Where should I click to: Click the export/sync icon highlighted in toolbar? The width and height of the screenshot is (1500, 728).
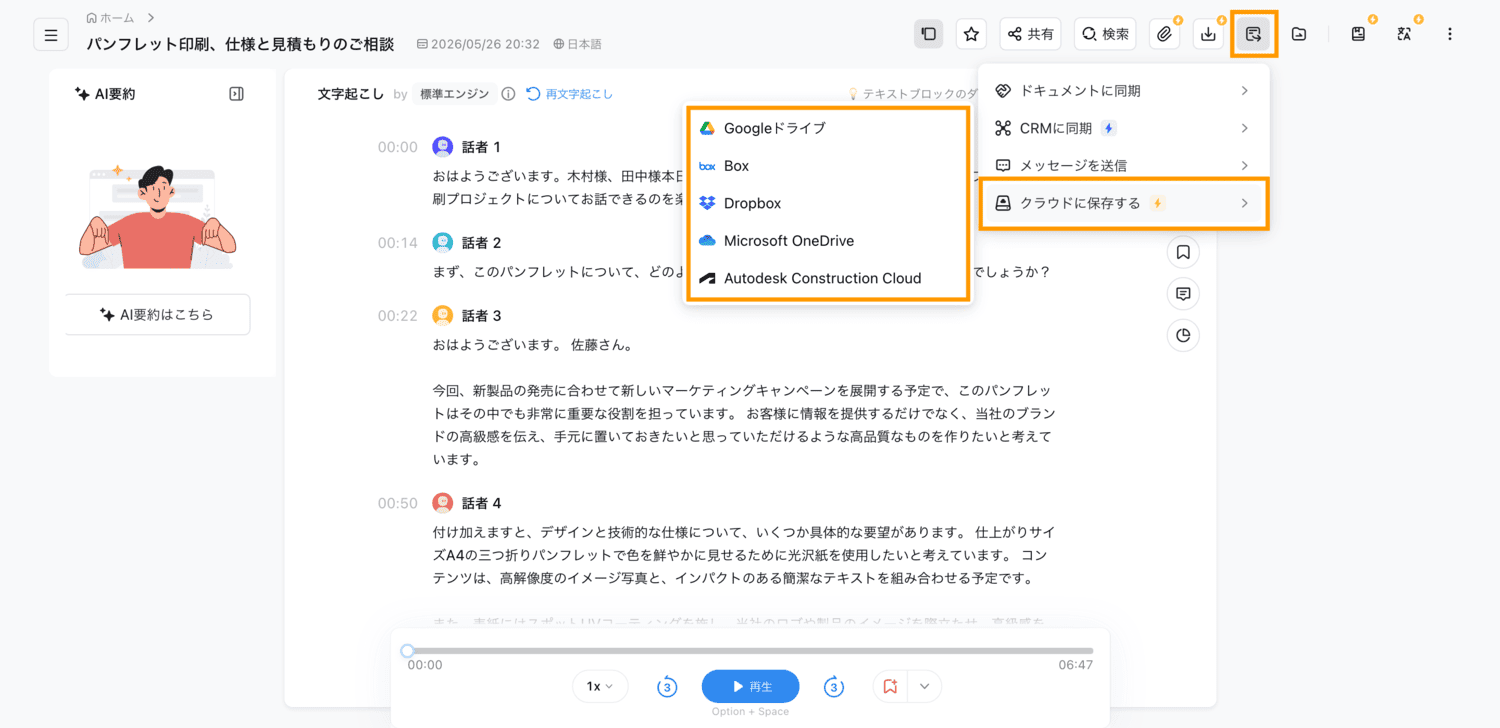point(1254,34)
